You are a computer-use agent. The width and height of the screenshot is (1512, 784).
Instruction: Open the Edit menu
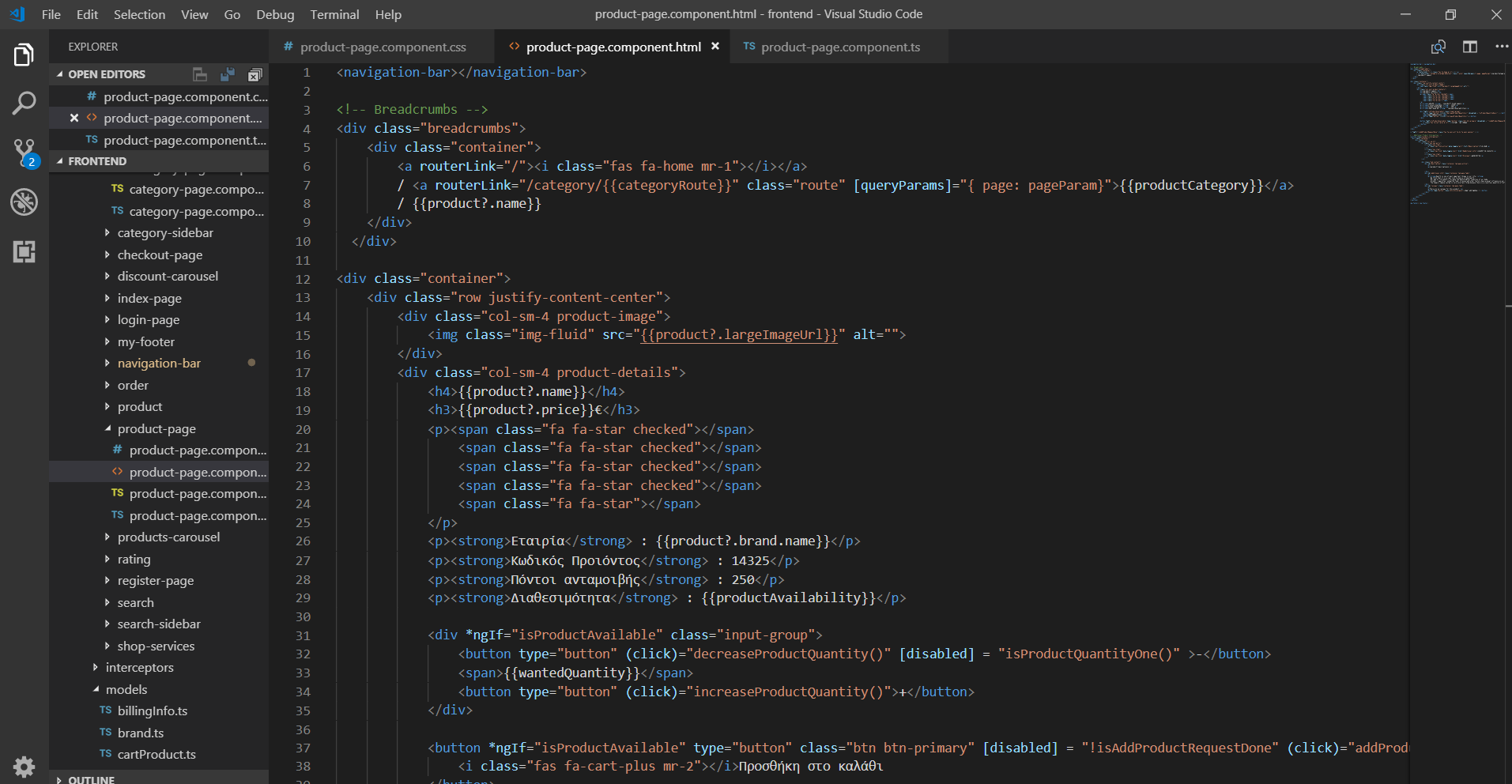(87, 14)
